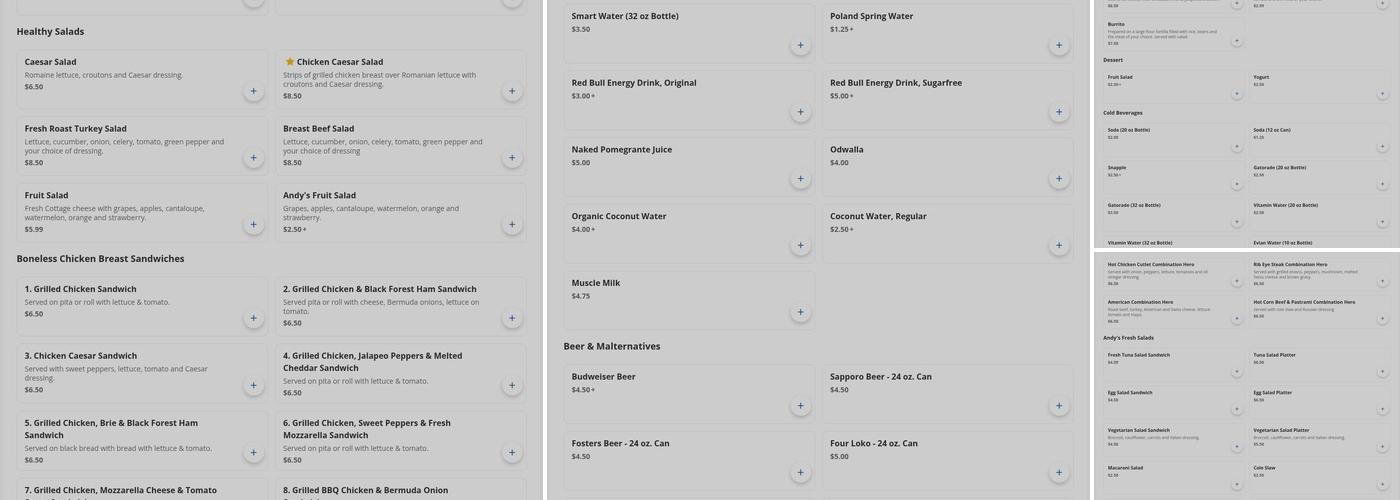Open the Breast Beef Salad item title
This screenshot has height=500, width=1400.
(318, 129)
